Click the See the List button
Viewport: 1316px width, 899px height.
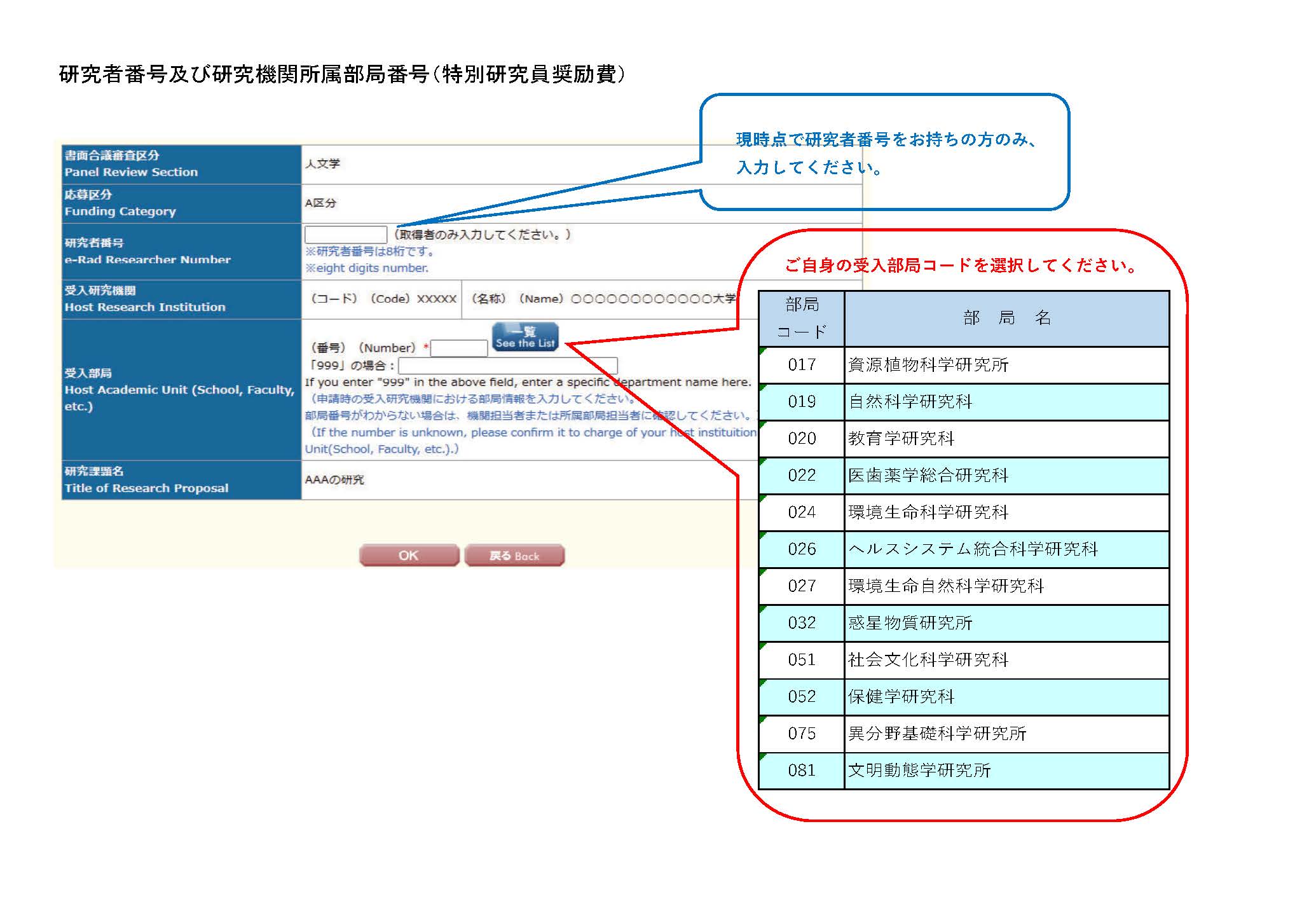[525, 336]
